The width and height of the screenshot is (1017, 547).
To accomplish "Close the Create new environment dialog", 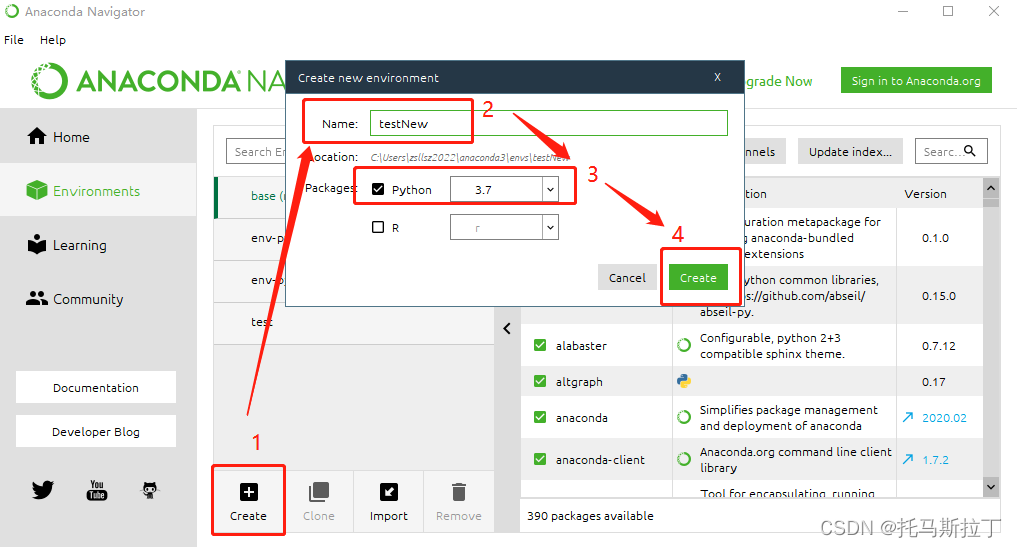I will click(x=717, y=77).
